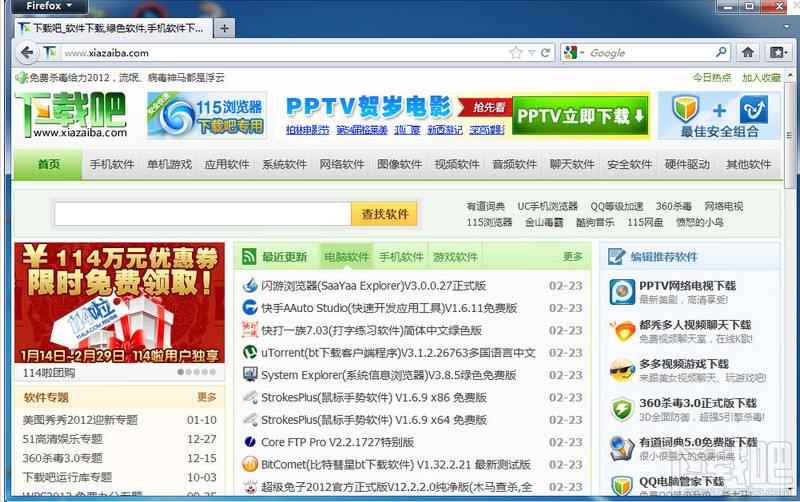Click the 都秀多人视频聊天 icon

(x=622, y=331)
